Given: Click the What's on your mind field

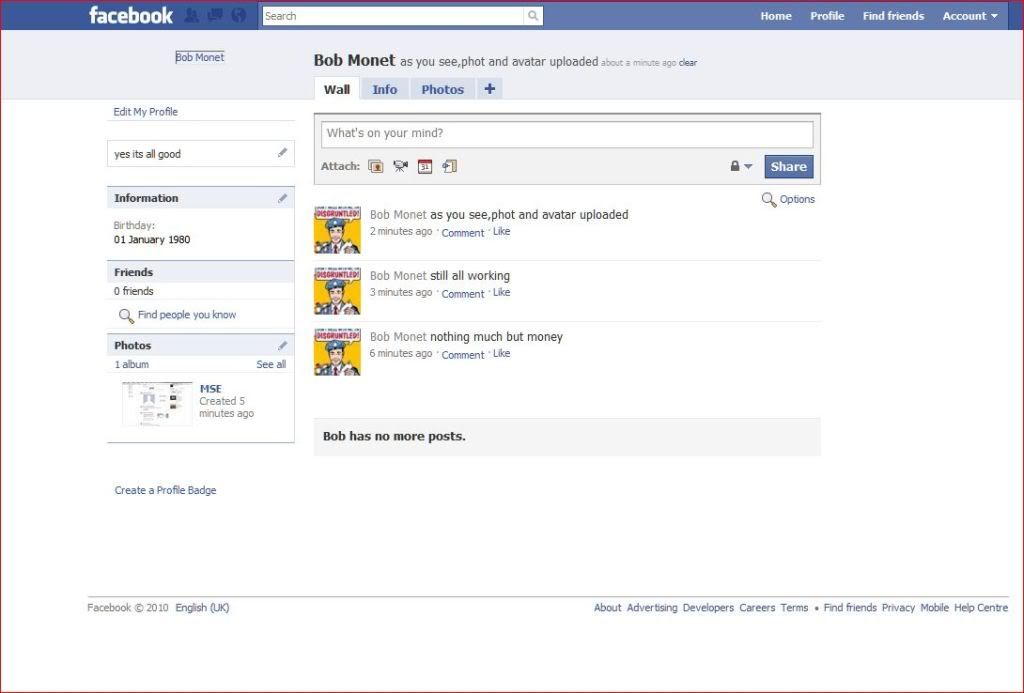Looking at the screenshot, I should click(x=566, y=134).
